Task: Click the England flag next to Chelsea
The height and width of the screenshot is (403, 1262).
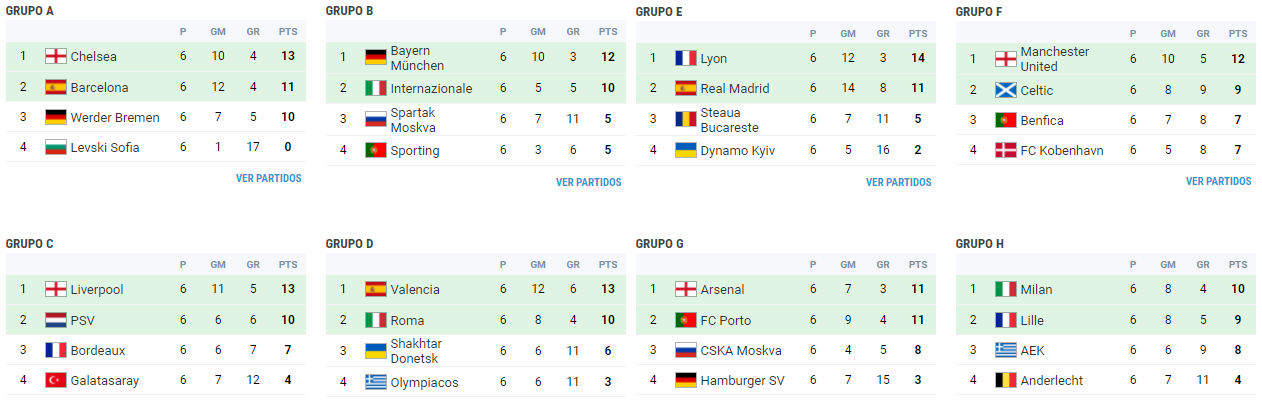Action: click(56, 57)
